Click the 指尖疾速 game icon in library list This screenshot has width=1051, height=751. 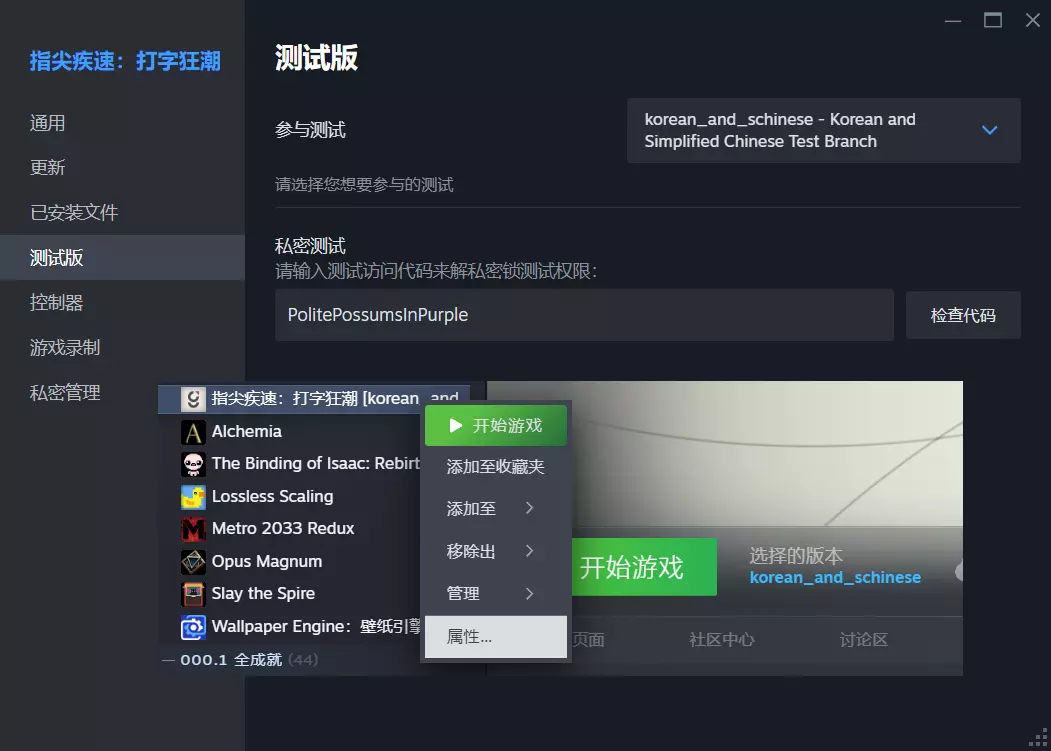pos(193,399)
